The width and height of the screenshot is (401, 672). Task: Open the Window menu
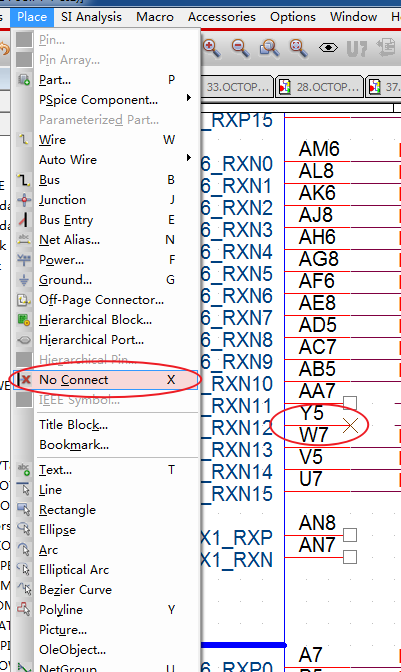click(353, 17)
